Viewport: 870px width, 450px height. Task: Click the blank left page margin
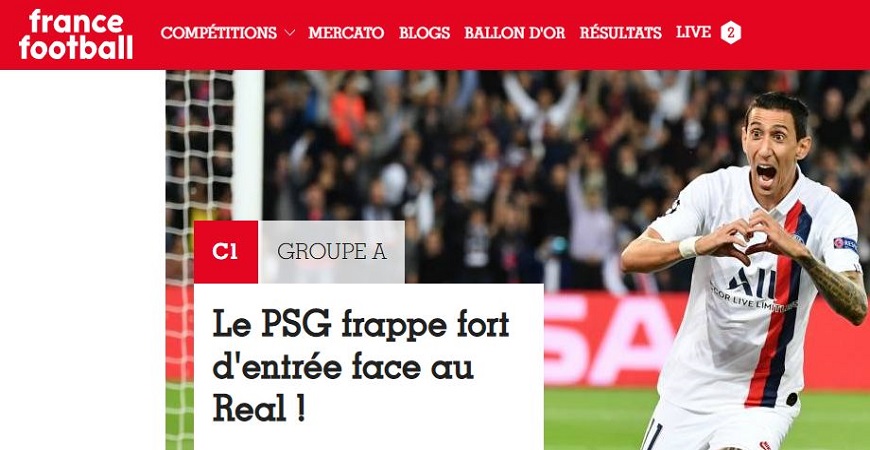(x=83, y=260)
